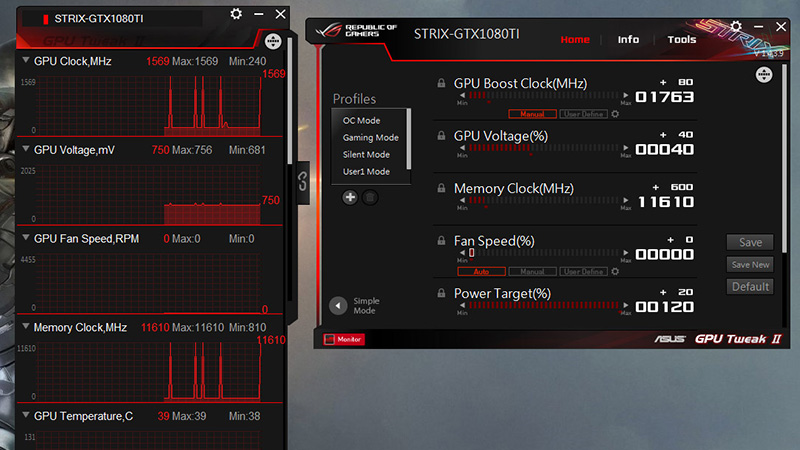Increase Power Target with right arrow
The image size is (800, 450).
pos(626,306)
